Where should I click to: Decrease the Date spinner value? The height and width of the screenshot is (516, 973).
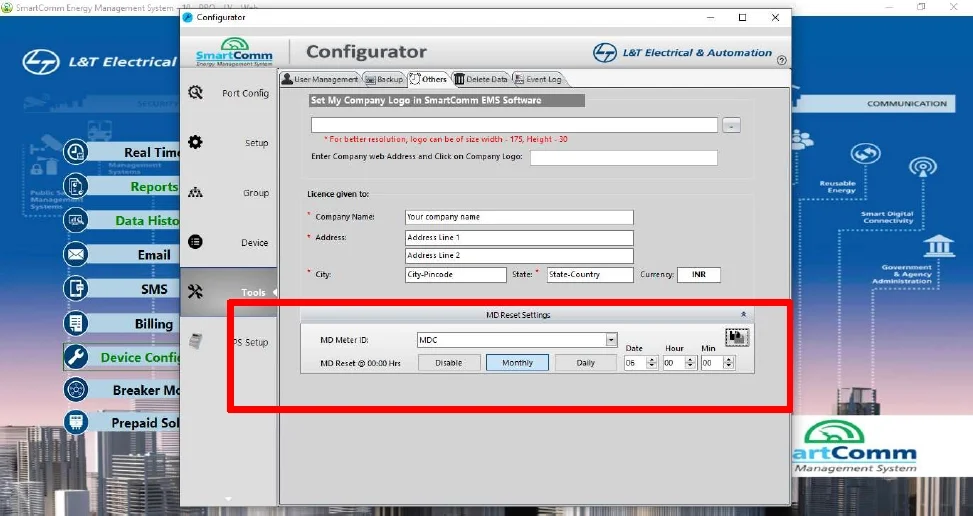click(652, 367)
